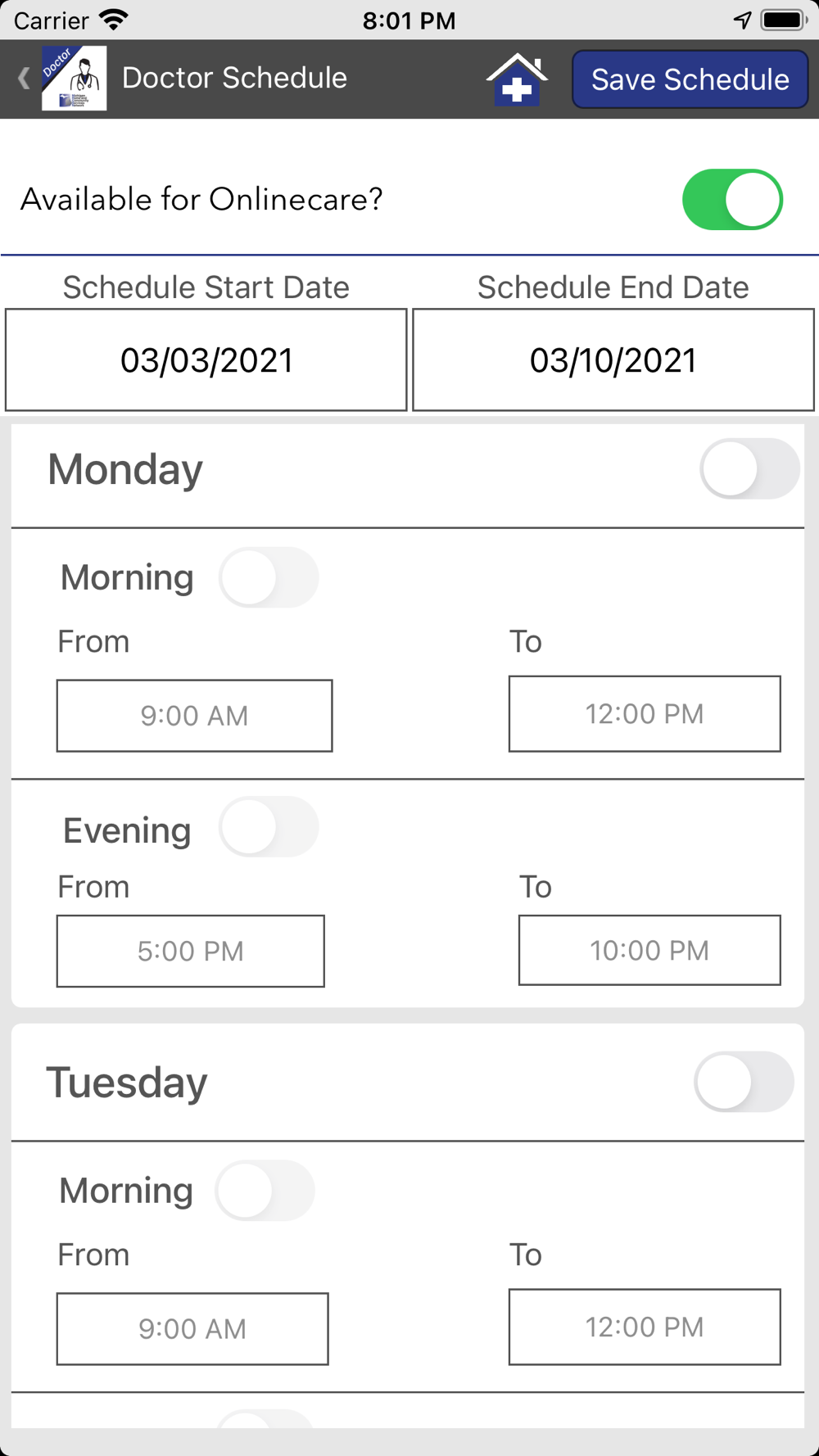The height and width of the screenshot is (1456, 819).
Task: Turn off Available for Onlinecare switch
Action: coord(732,200)
